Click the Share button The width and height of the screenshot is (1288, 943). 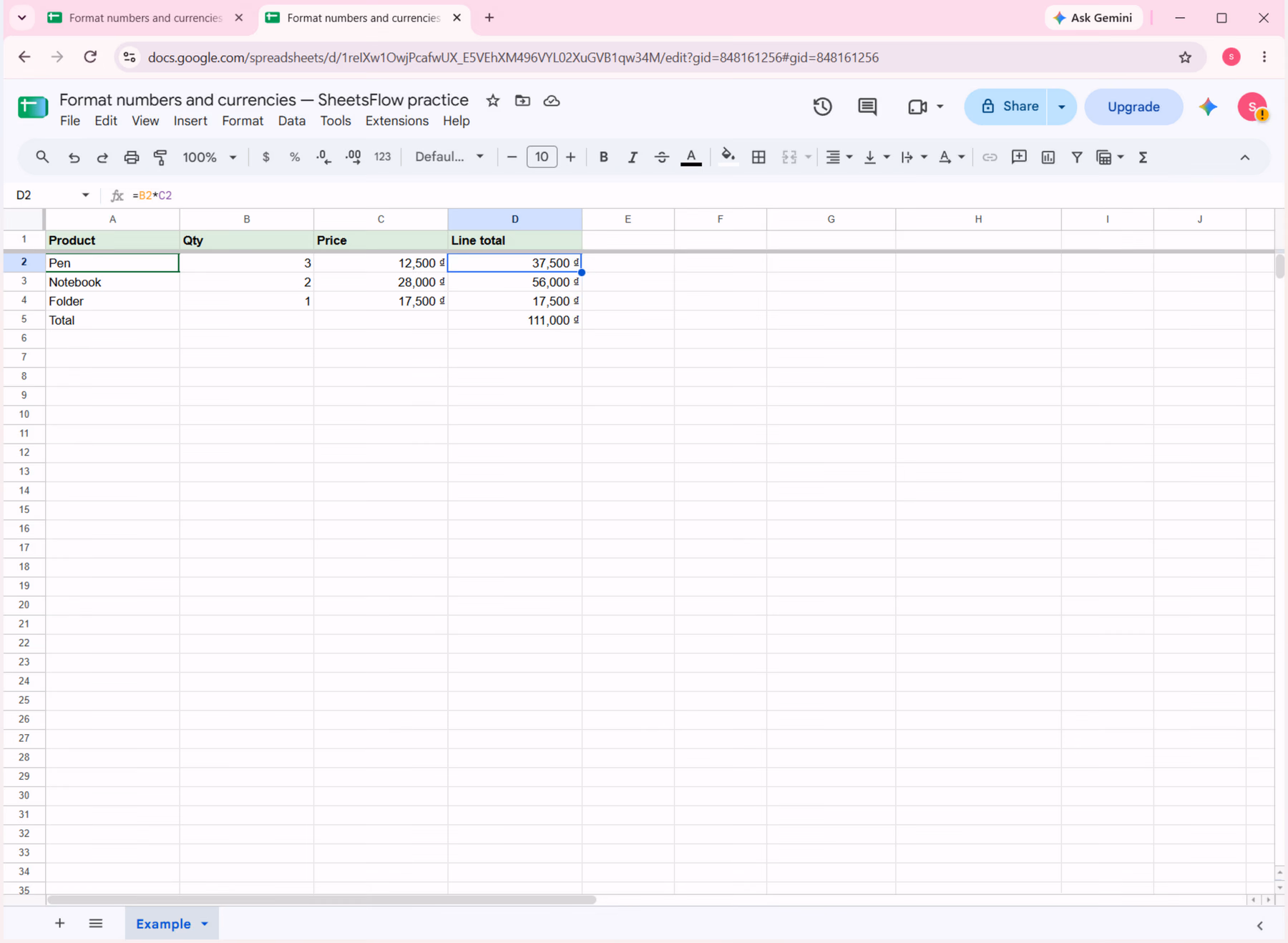pyautogui.click(x=1009, y=107)
